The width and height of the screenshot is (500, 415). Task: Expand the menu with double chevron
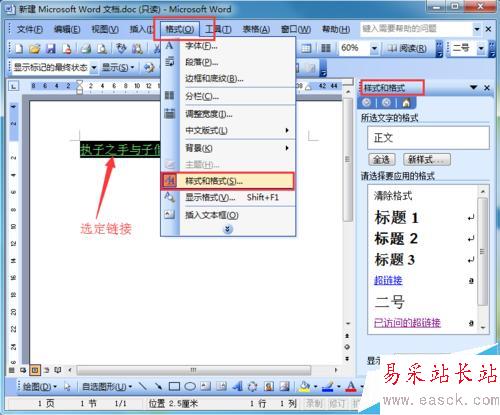228,229
